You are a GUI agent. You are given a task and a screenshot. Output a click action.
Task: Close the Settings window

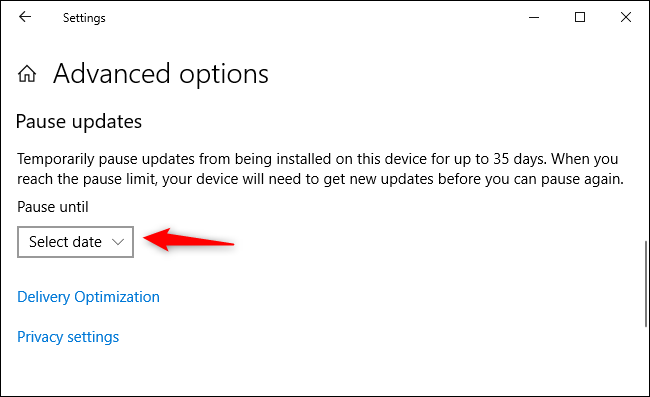click(x=626, y=17)
